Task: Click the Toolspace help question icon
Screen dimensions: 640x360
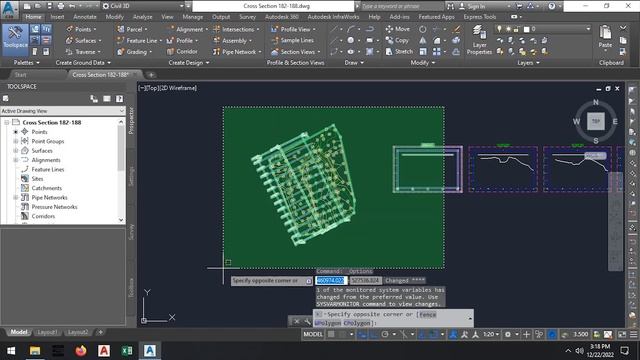Action: click(x=119, y=99)
